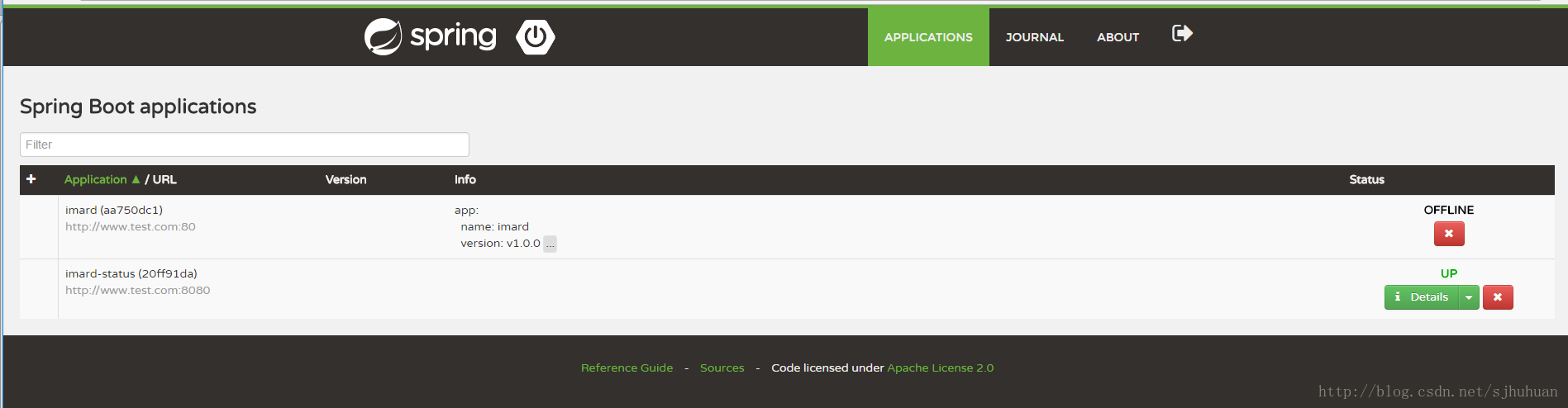Viewport: 1568px width, 408px height.
Task: Open the Apache License 2.0 link
Action: 941,368
